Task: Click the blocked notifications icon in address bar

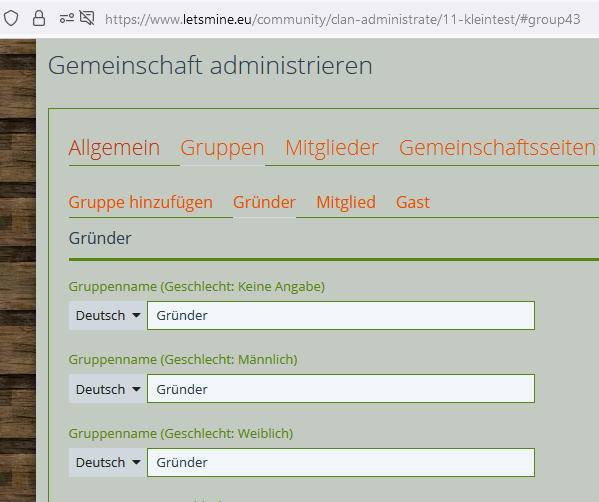Action: coord(87,18)
